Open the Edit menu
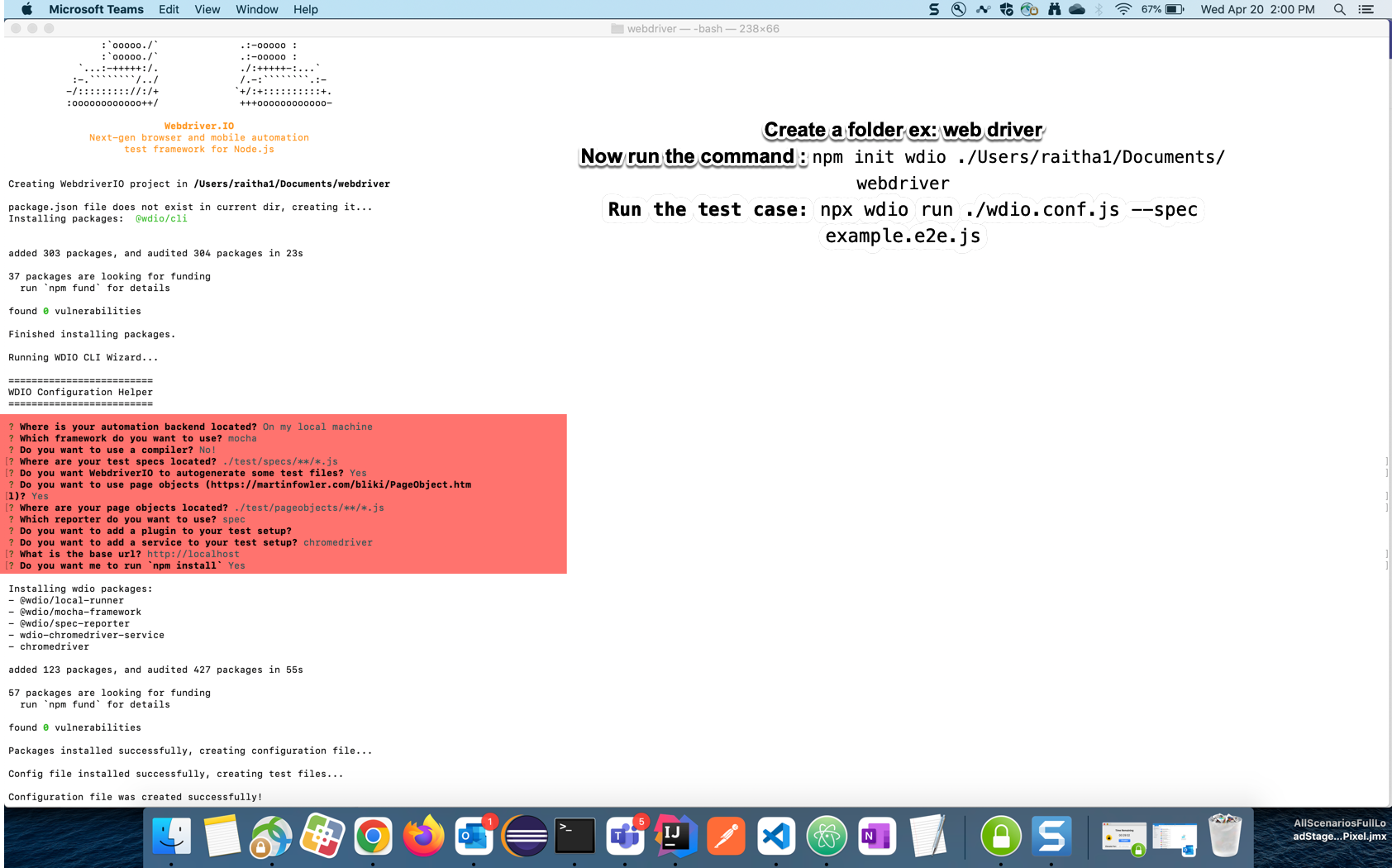1392x868 pixels. tap(169, 9)
